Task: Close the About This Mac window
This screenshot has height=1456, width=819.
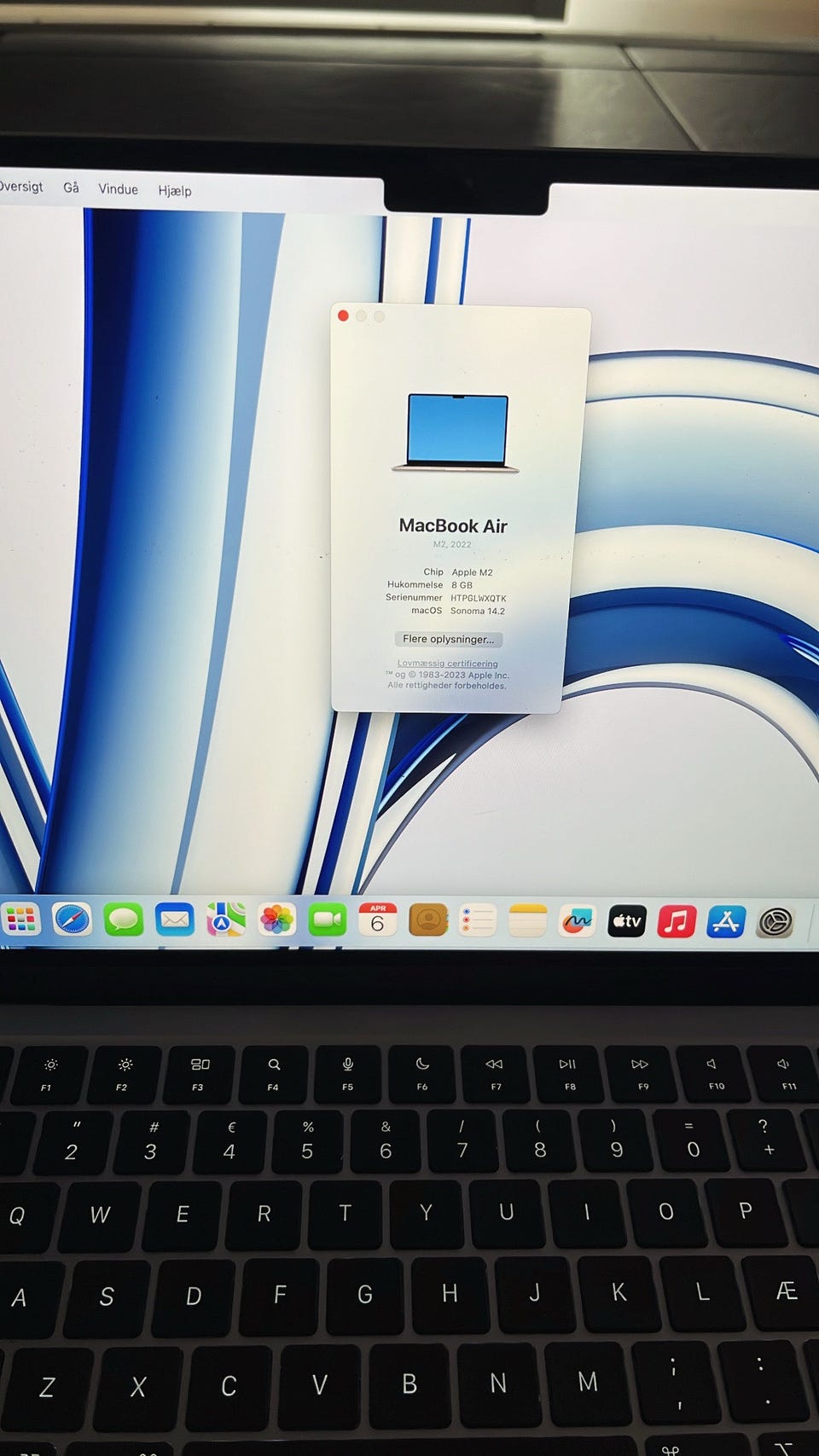Action: (343, 316)
